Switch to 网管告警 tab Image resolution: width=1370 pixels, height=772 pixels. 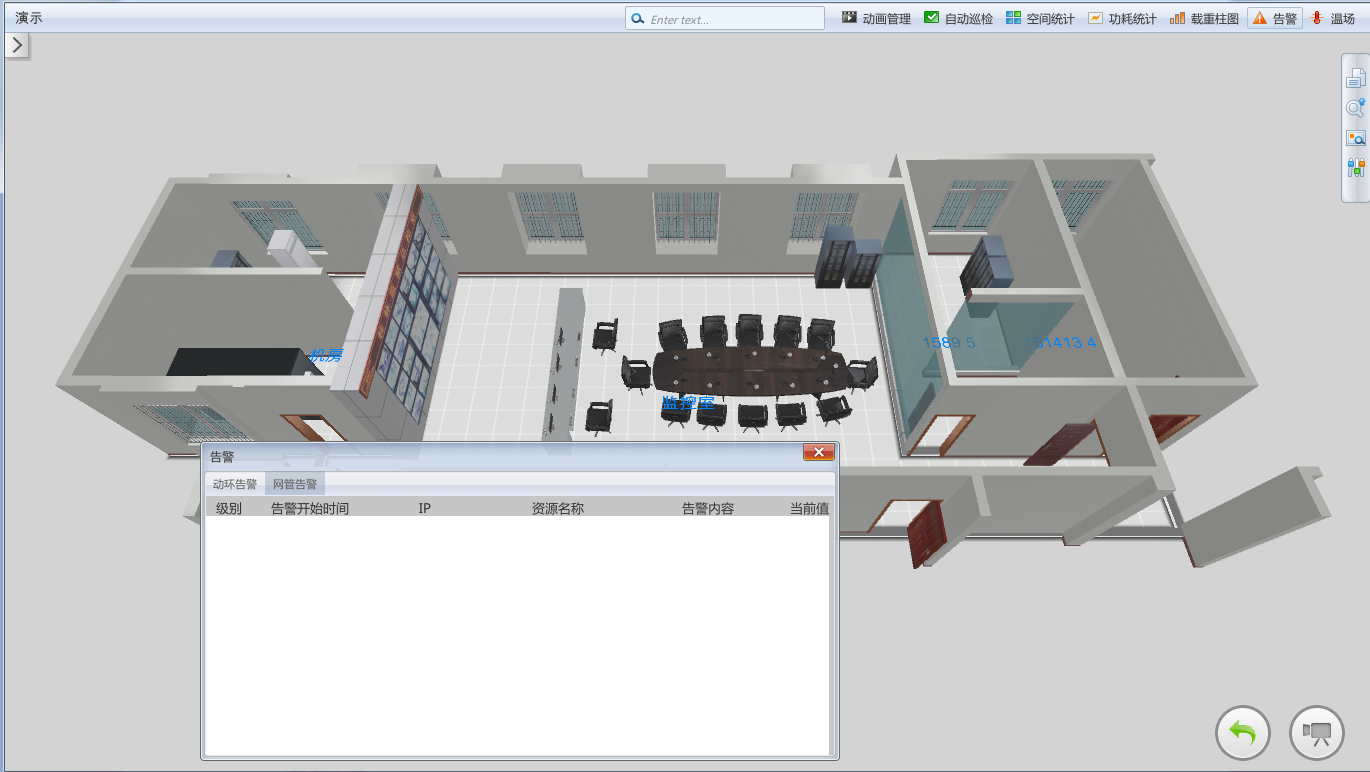coord(295,484)
